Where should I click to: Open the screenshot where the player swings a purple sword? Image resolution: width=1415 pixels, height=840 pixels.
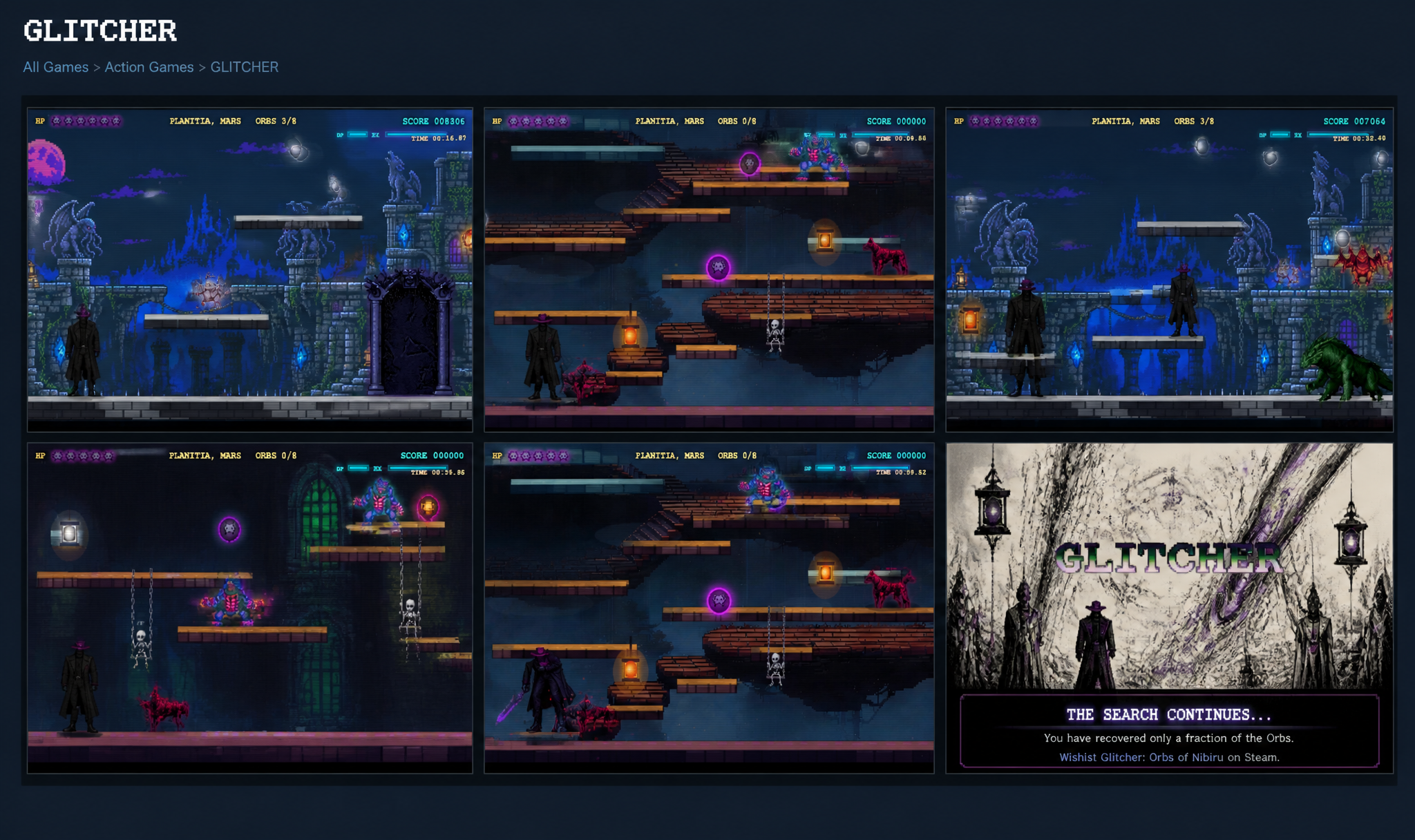tap(709, 608)
